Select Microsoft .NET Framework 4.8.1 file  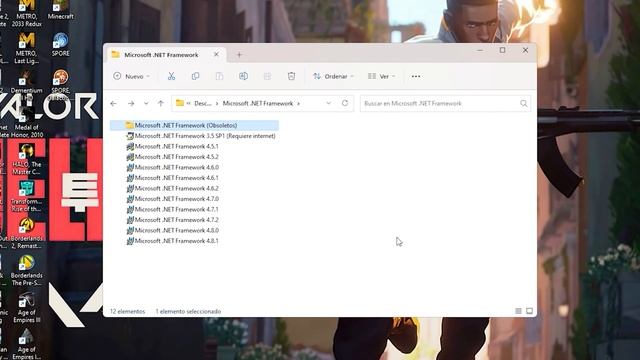coord(172,241)
